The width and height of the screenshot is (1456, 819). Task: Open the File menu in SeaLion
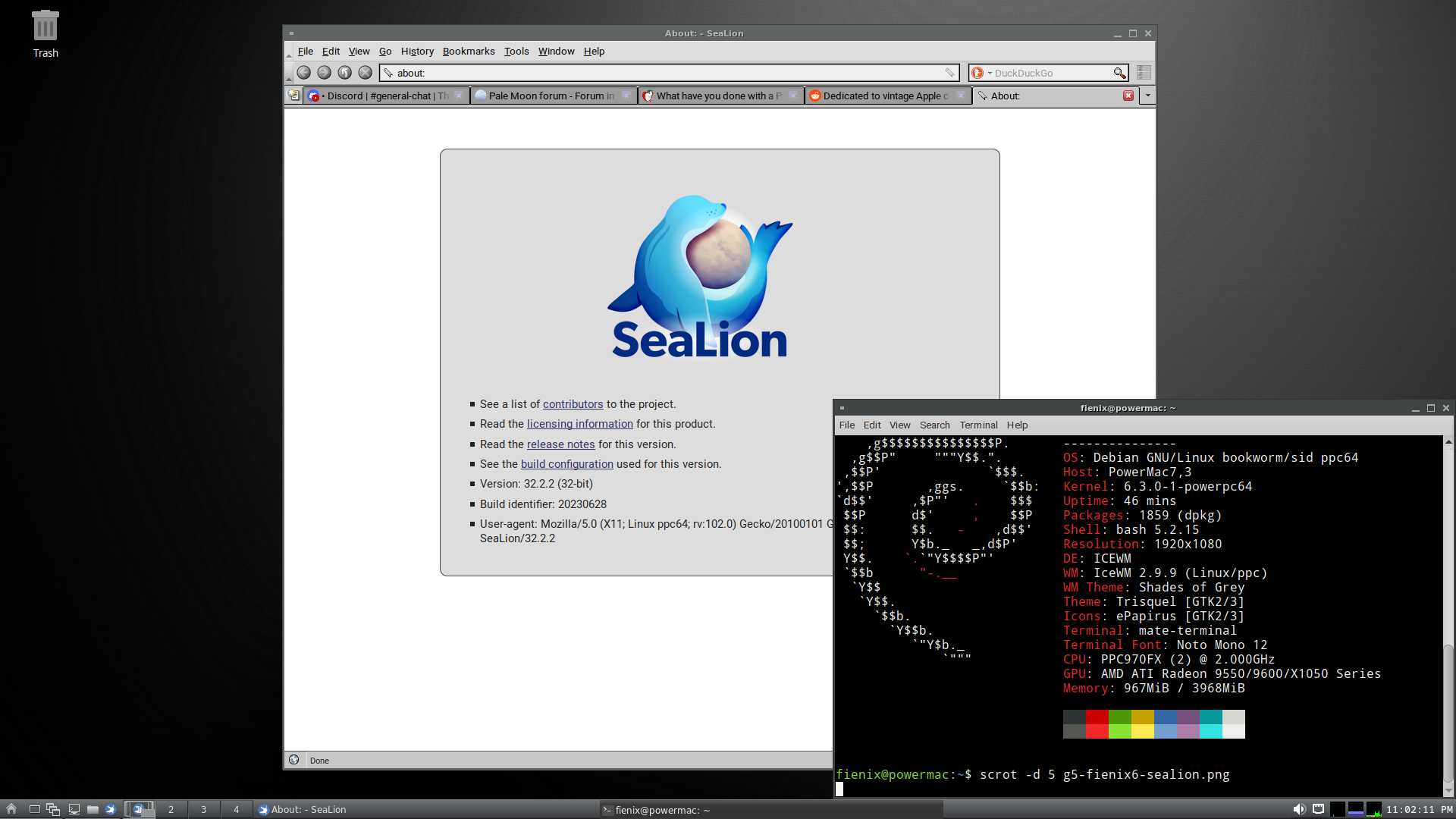point(306,52)
